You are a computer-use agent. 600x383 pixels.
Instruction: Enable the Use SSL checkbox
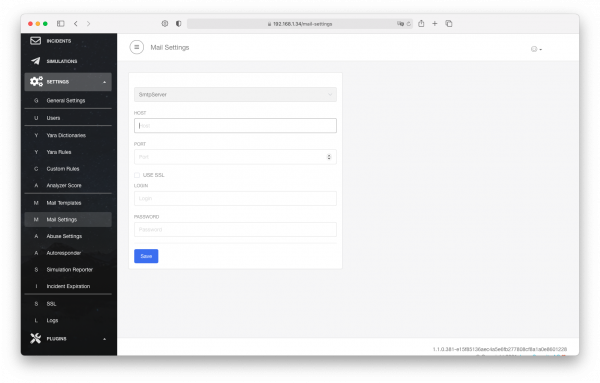[x=137, y=175]
